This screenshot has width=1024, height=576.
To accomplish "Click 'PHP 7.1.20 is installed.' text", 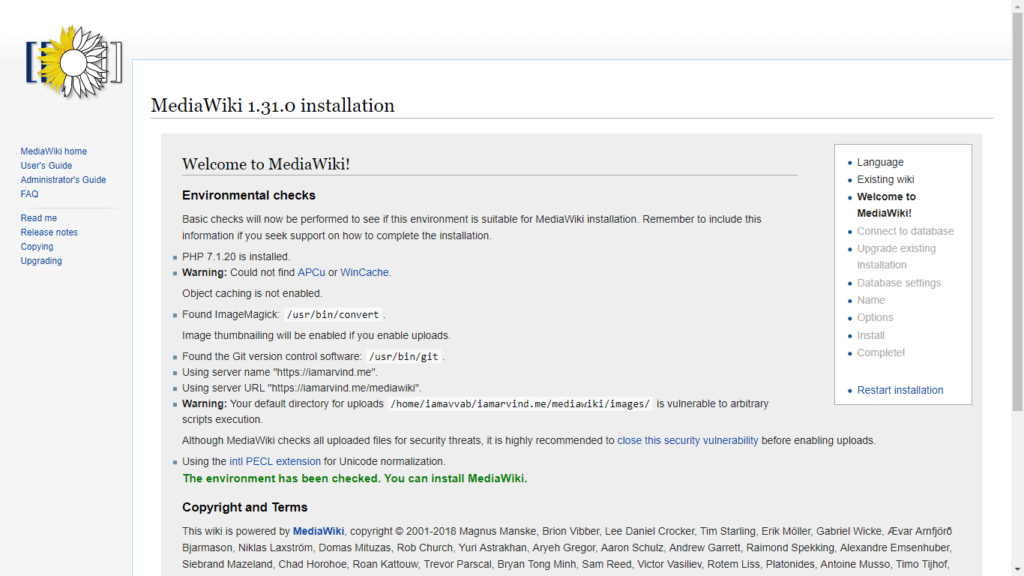I will pyautogui.click(x=236, y=257).
